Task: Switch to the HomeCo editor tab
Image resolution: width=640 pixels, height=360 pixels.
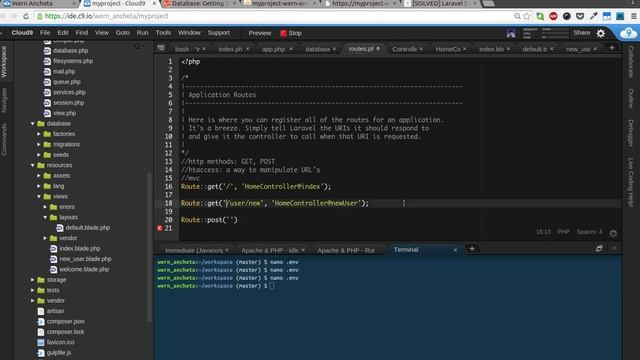Action: coord(448,49)
